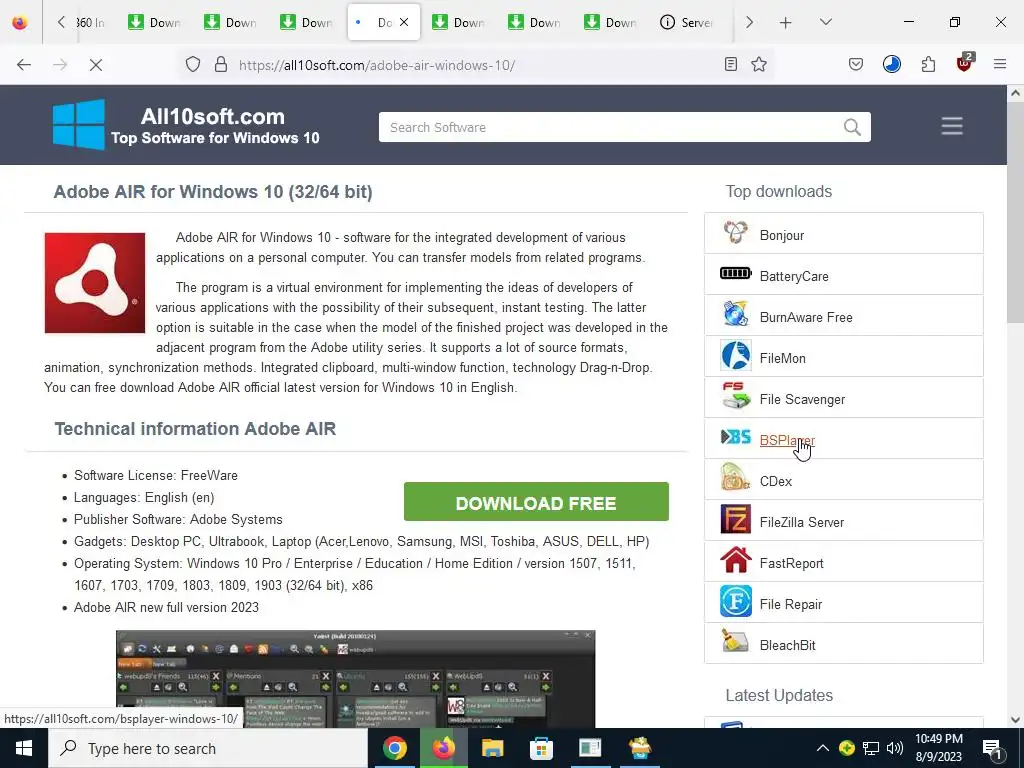Open the extensions puzzle piece icon
This screenshot has width=1024, height=768.
928,64
